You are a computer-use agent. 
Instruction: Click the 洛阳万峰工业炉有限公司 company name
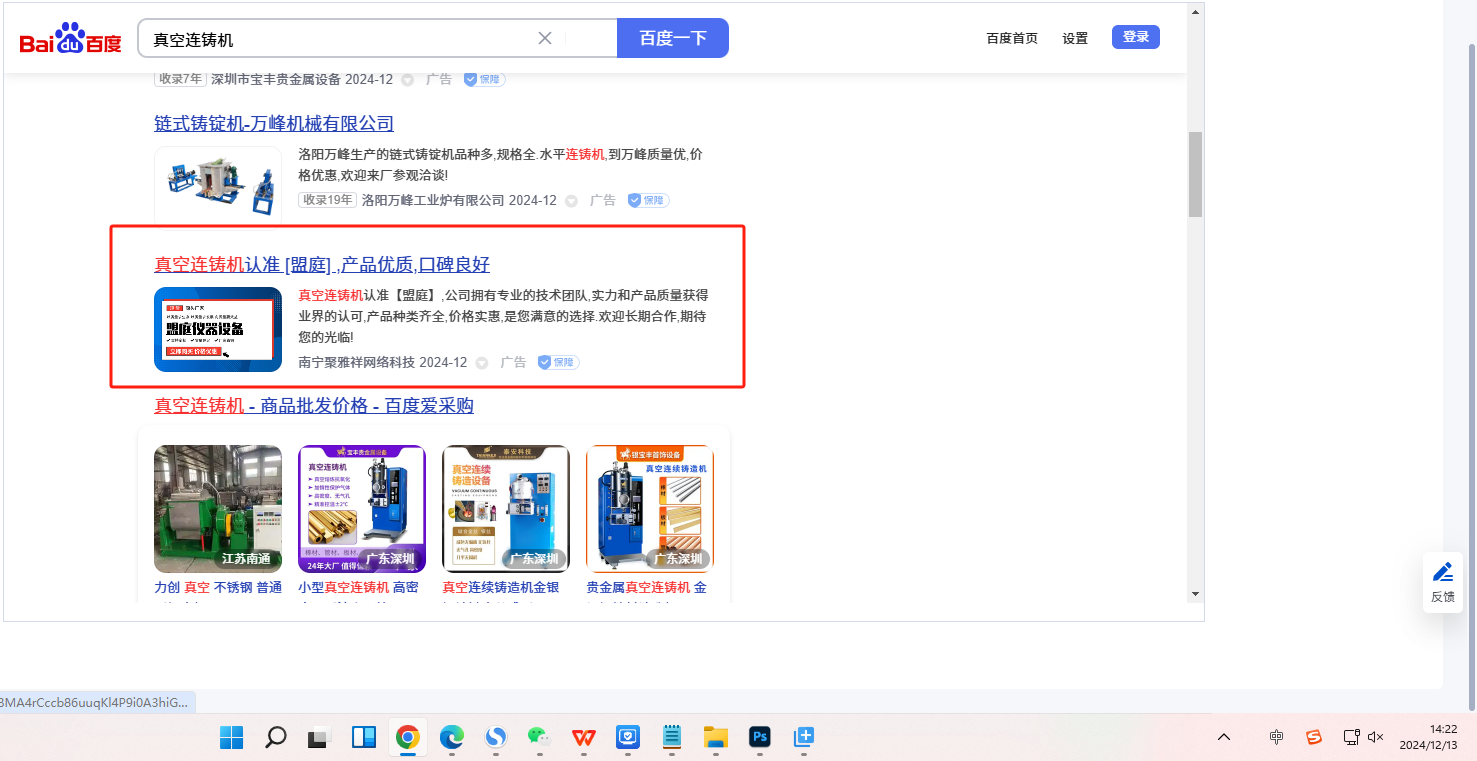click(433, 200)
